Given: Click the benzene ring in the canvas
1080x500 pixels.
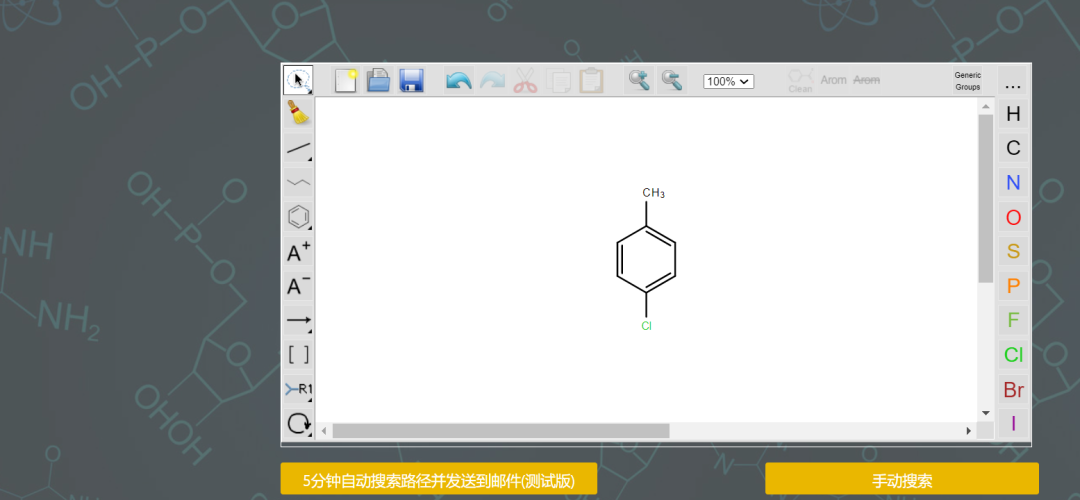Looking at the screenshot, I should [646, 260].
